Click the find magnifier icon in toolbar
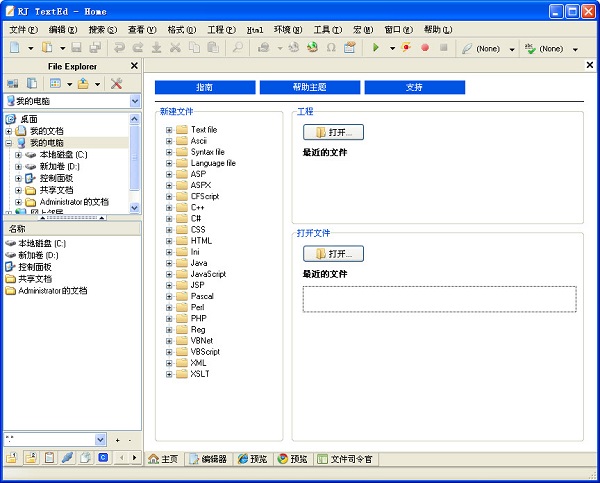The height and width of the screenshot is (483, 600). click(x=237, y=48)
